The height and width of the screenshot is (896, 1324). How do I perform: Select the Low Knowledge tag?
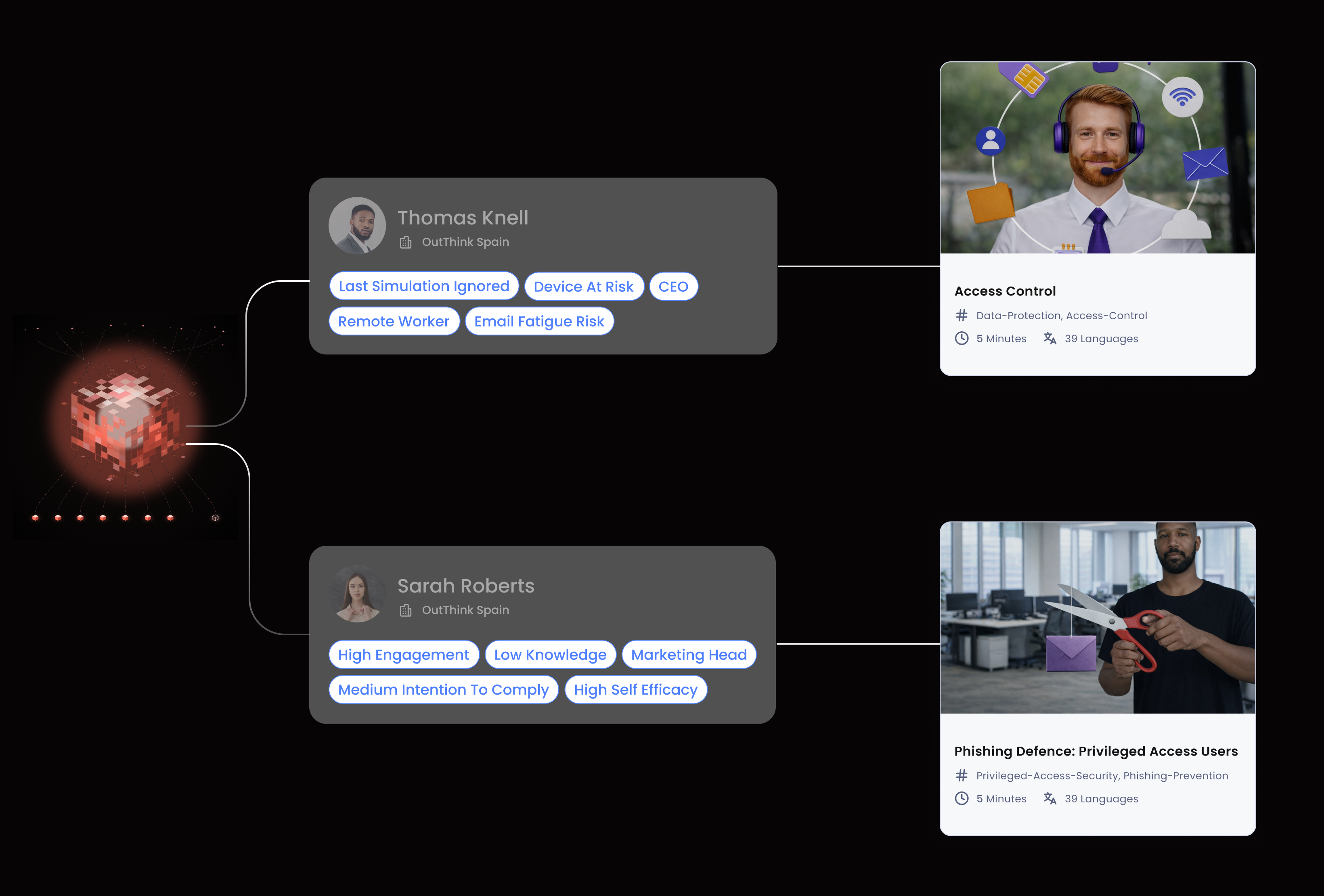[x=550, y=655]
